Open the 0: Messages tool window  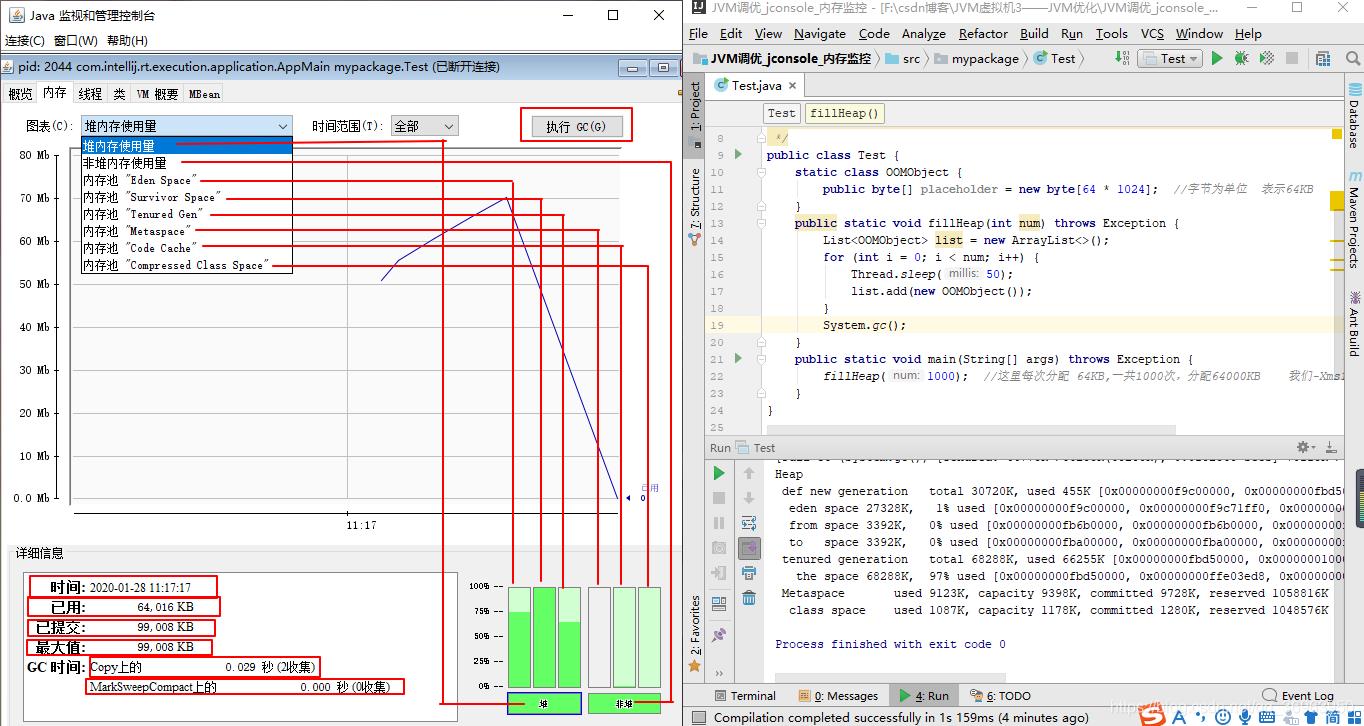pyautogui.click(x=838, y=695)
